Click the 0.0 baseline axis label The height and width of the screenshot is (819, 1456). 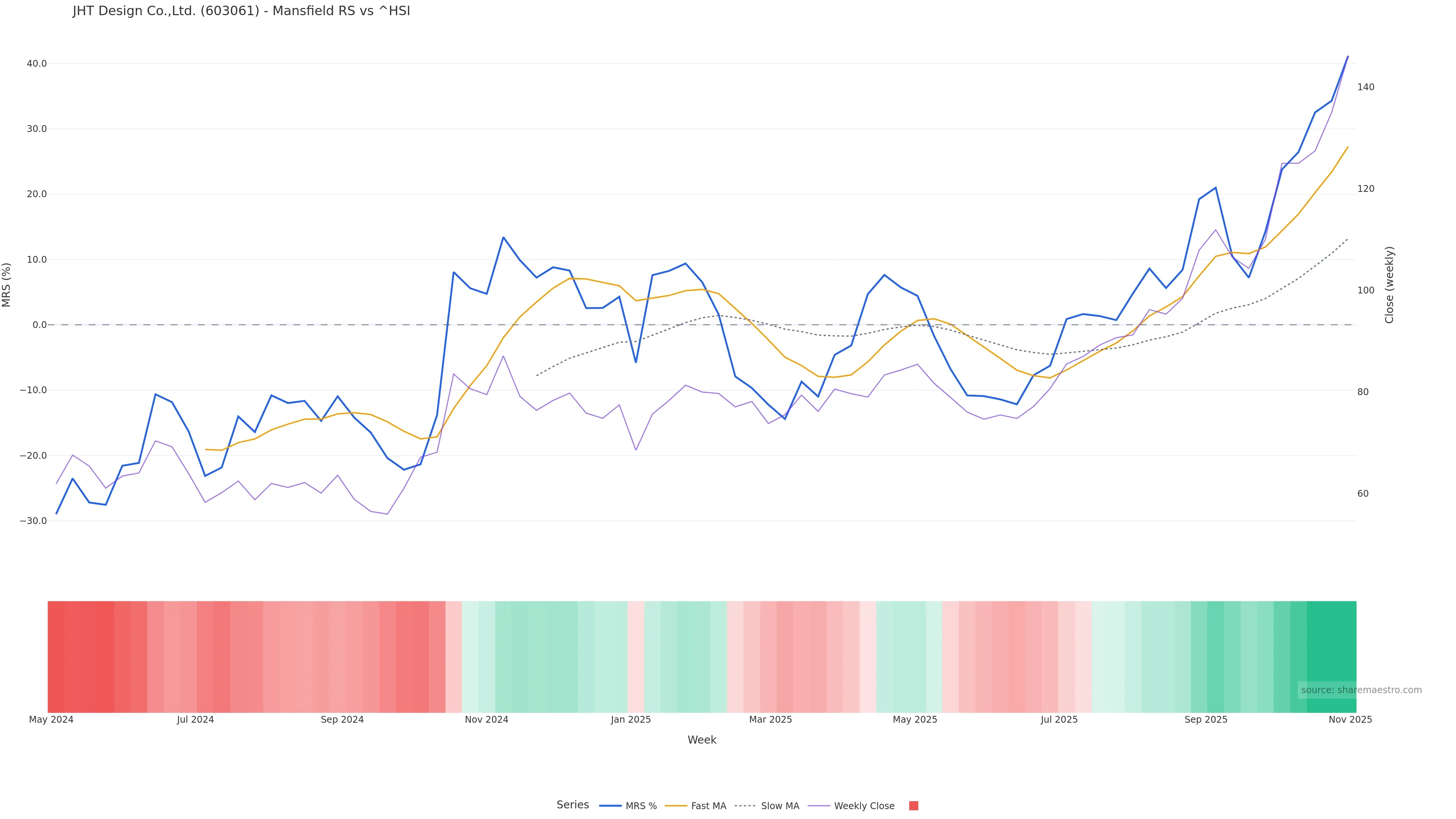pos(39,325)
